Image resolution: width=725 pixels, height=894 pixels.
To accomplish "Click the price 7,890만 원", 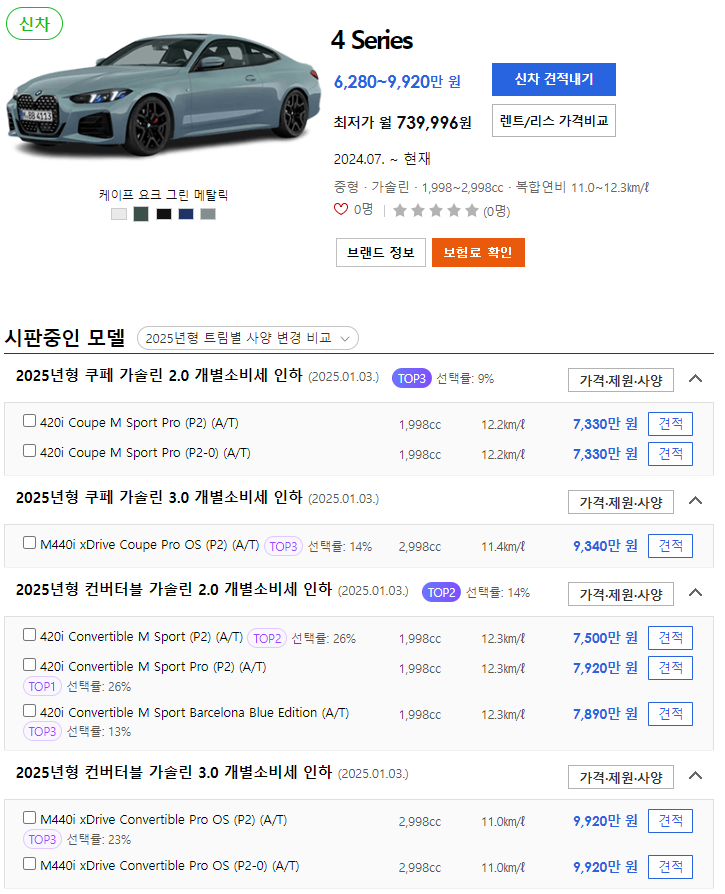I will pos(605,714).
